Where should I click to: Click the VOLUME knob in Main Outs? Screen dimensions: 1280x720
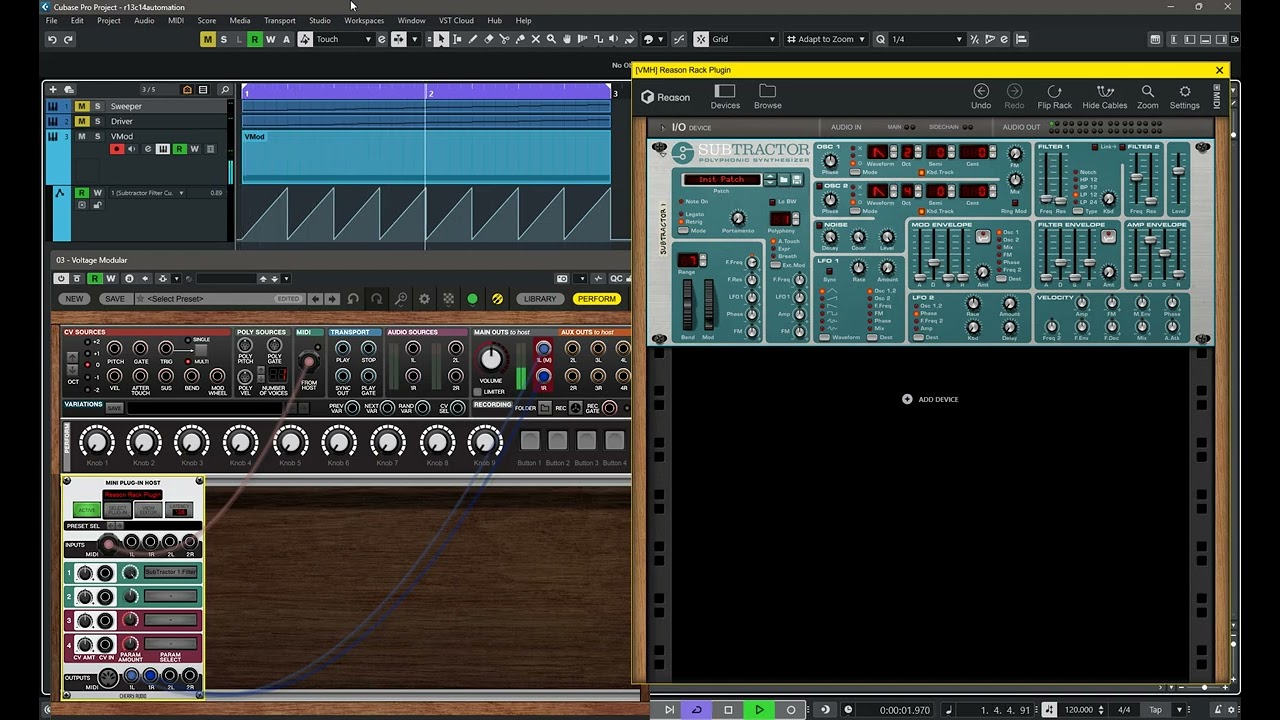tap(491, 359)
